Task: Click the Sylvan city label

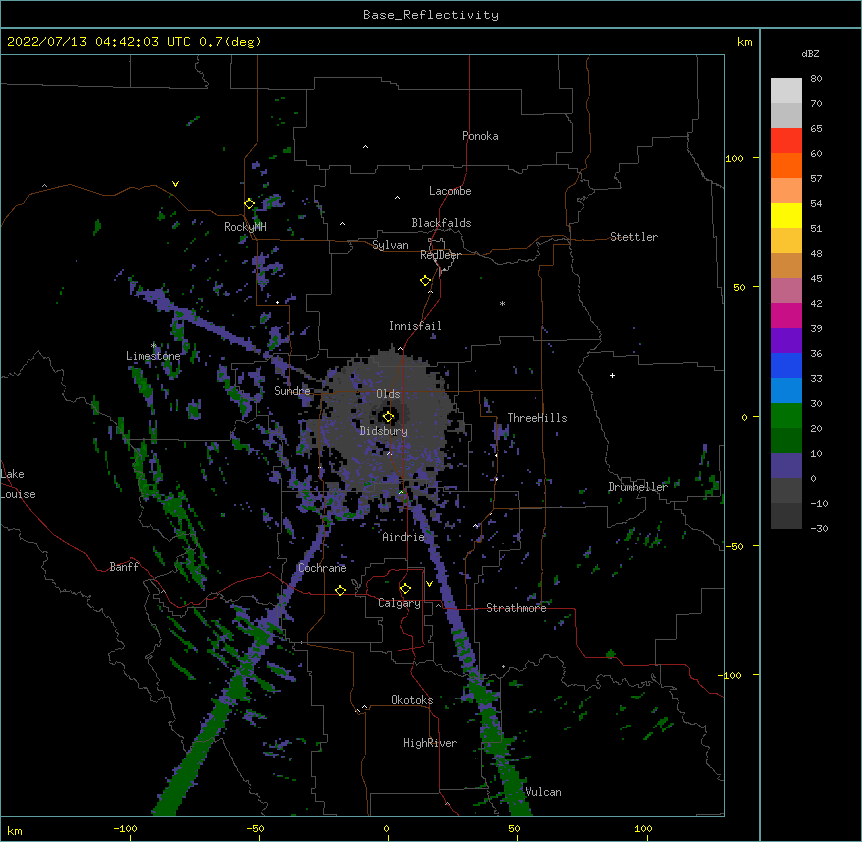Action: [390, 245]
